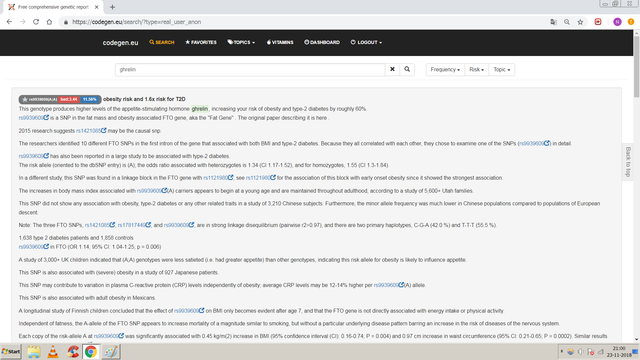The height and width of the screenshot is (360, 640).
Task: Open rs9939609 link in the CRP levels sentence
Action: pos(386,285)
